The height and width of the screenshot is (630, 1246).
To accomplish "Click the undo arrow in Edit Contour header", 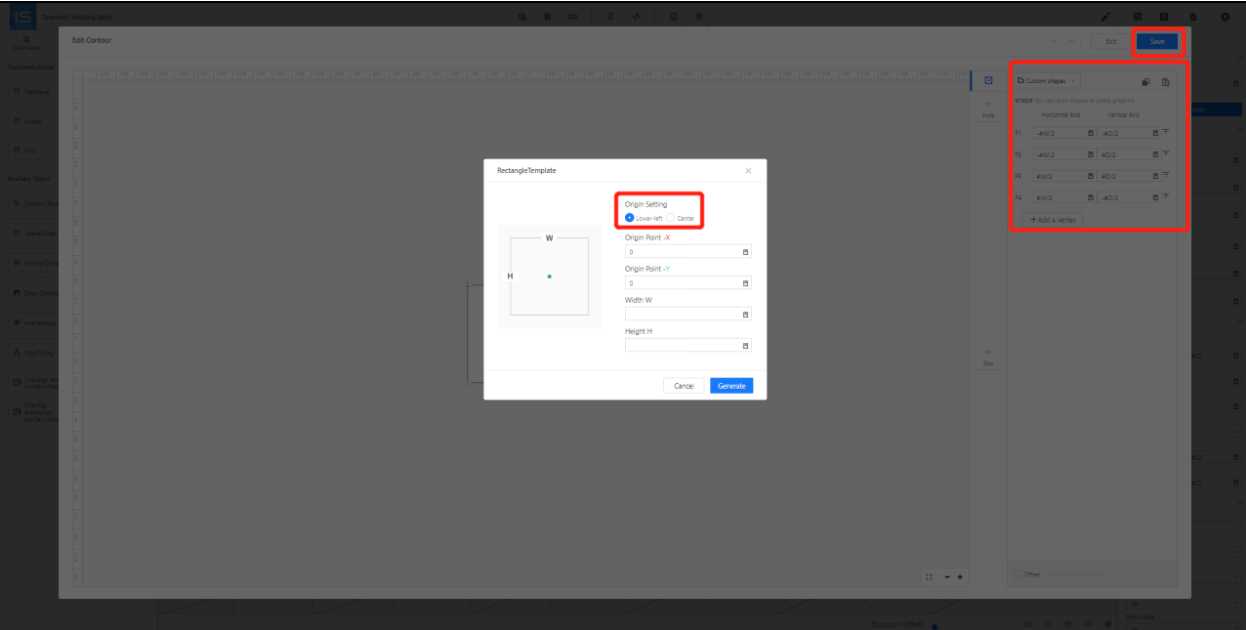I will (1052, 41).
